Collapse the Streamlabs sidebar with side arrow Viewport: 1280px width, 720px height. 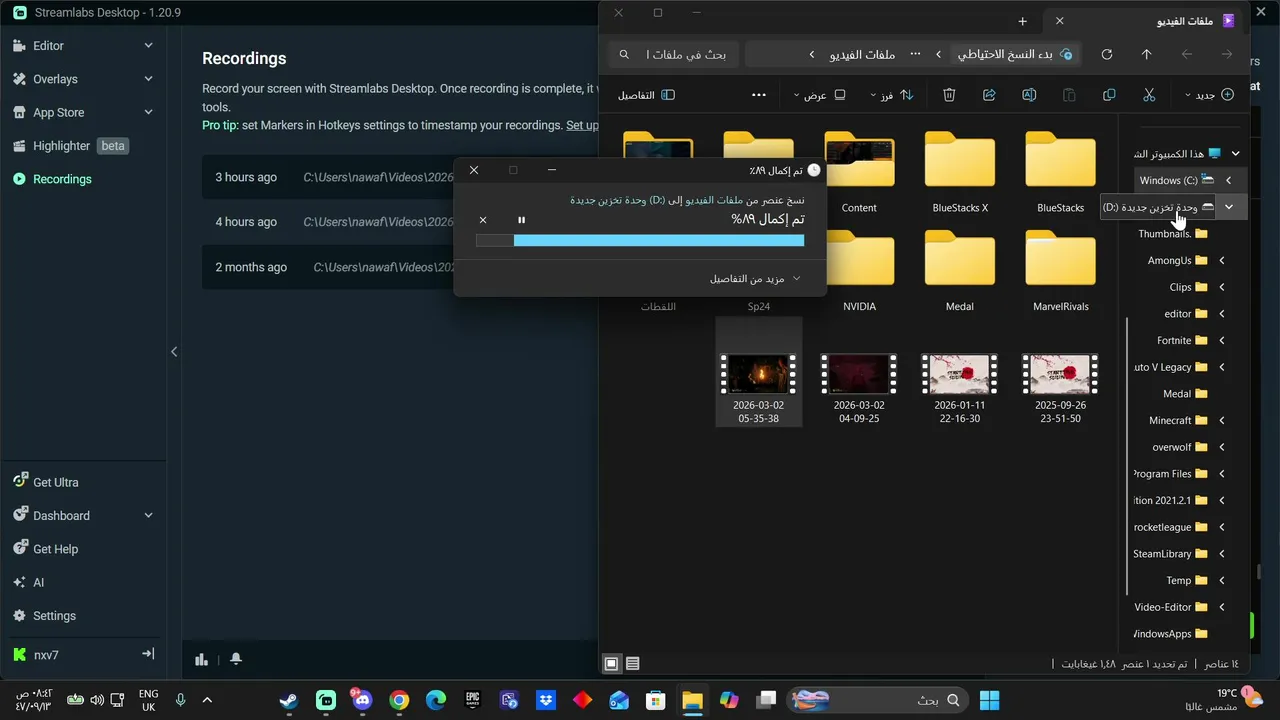174,352
